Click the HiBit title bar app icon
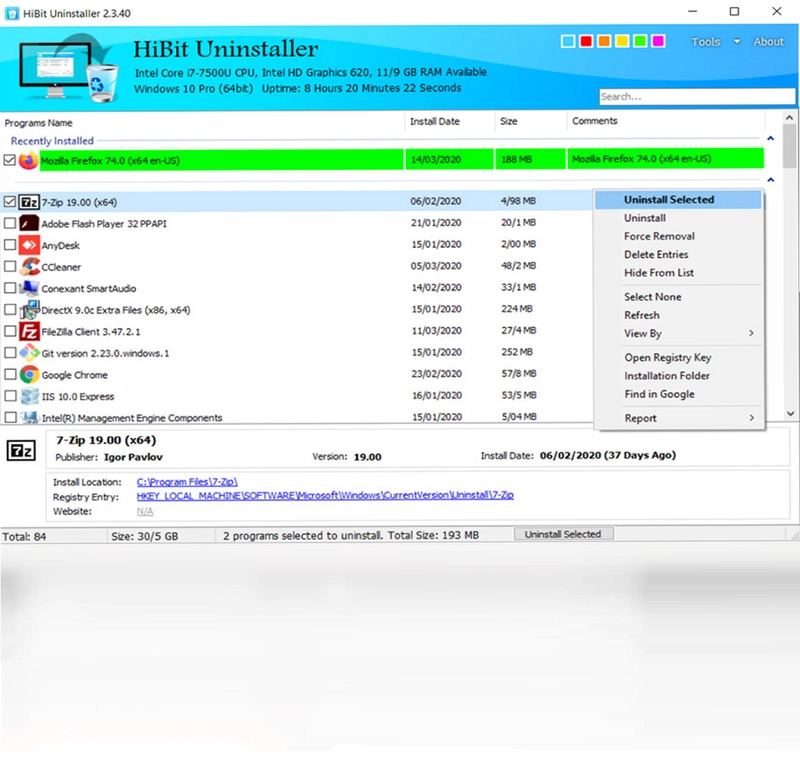 pos(11,13)
